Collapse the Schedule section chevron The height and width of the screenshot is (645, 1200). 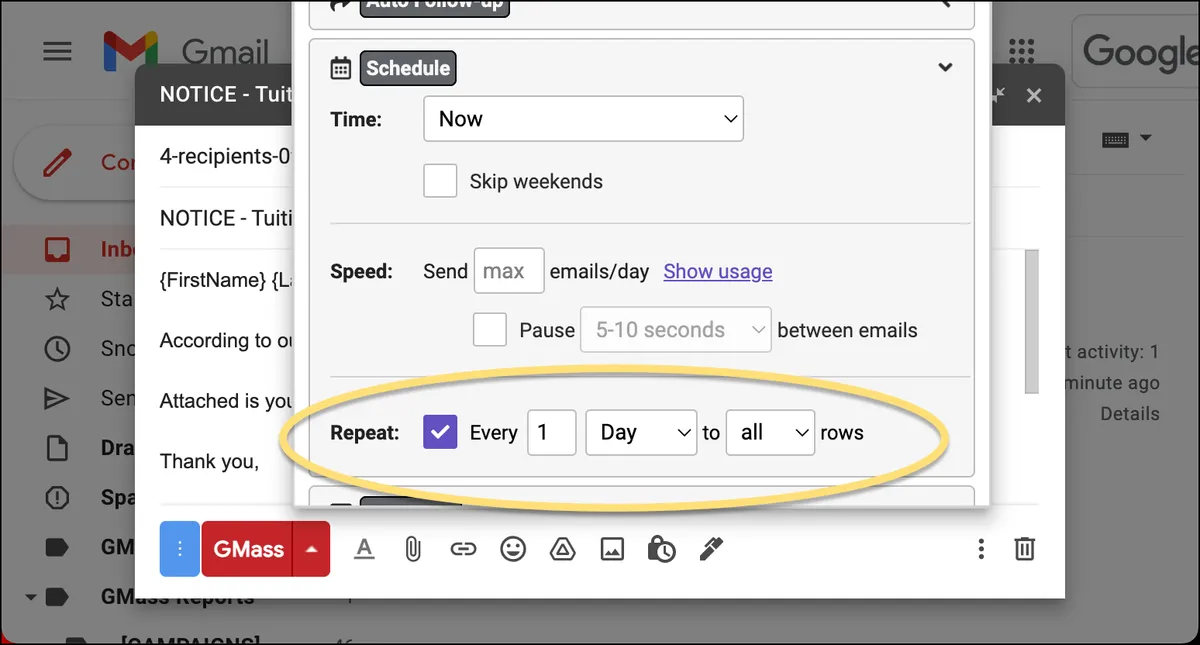pos(944,68)
